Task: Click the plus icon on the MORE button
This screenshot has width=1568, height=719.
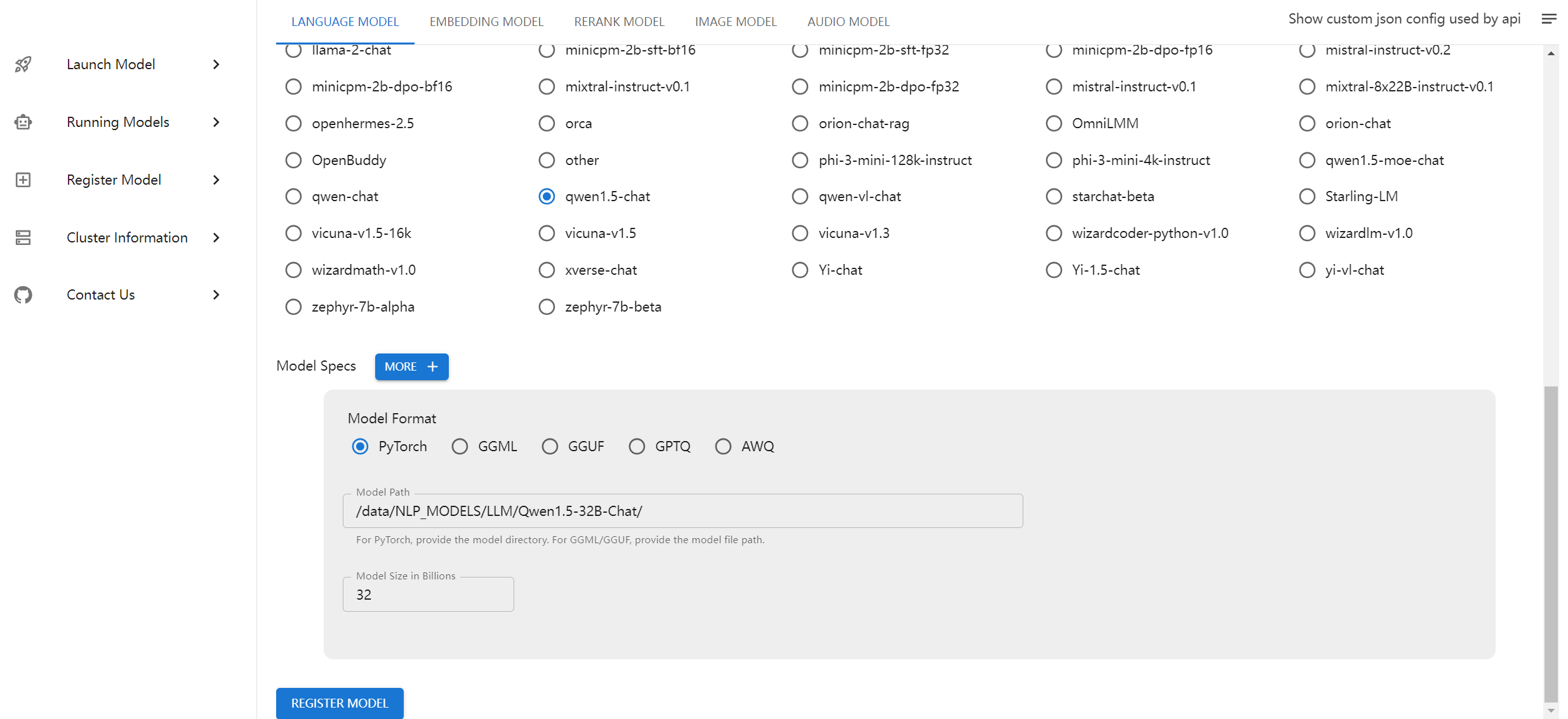Action: 432,367
